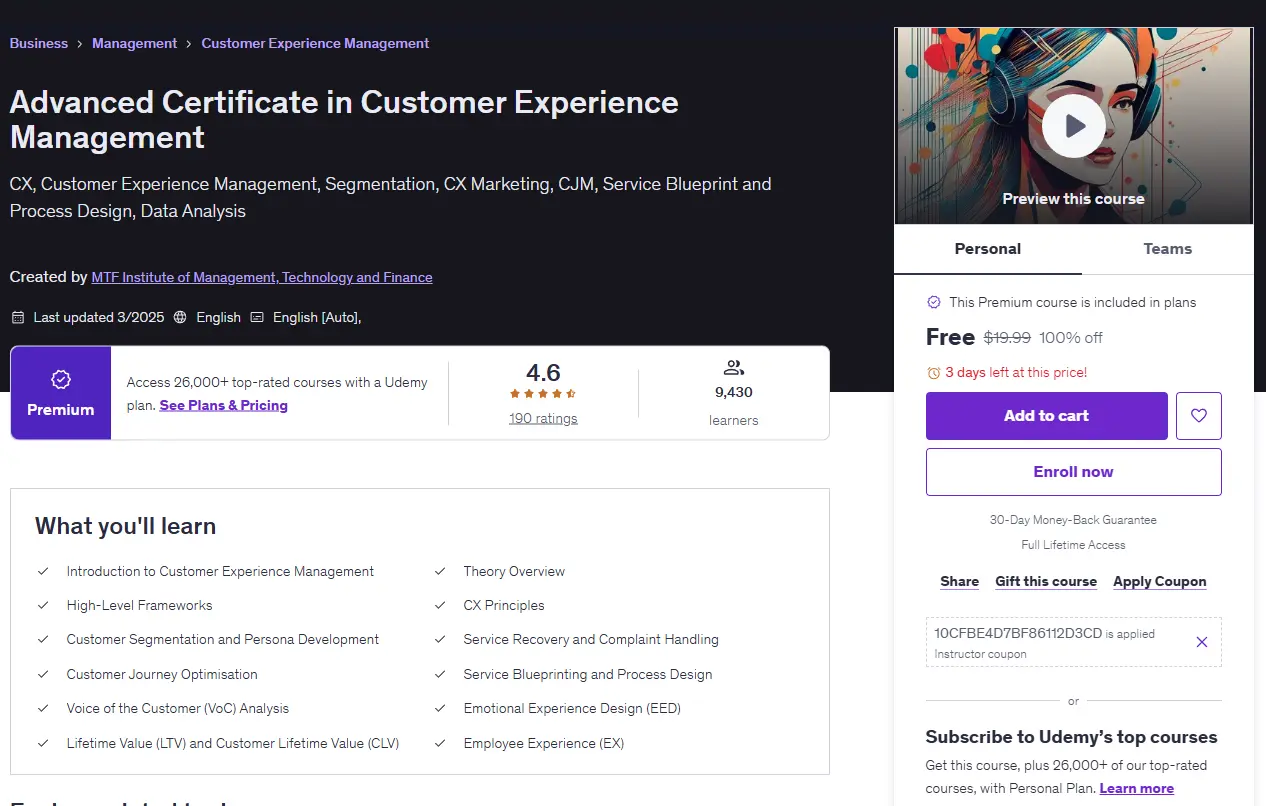This screenshot has height=806, width=1266.
Task: Click the Add to cart button
Action: (1047, 416)
